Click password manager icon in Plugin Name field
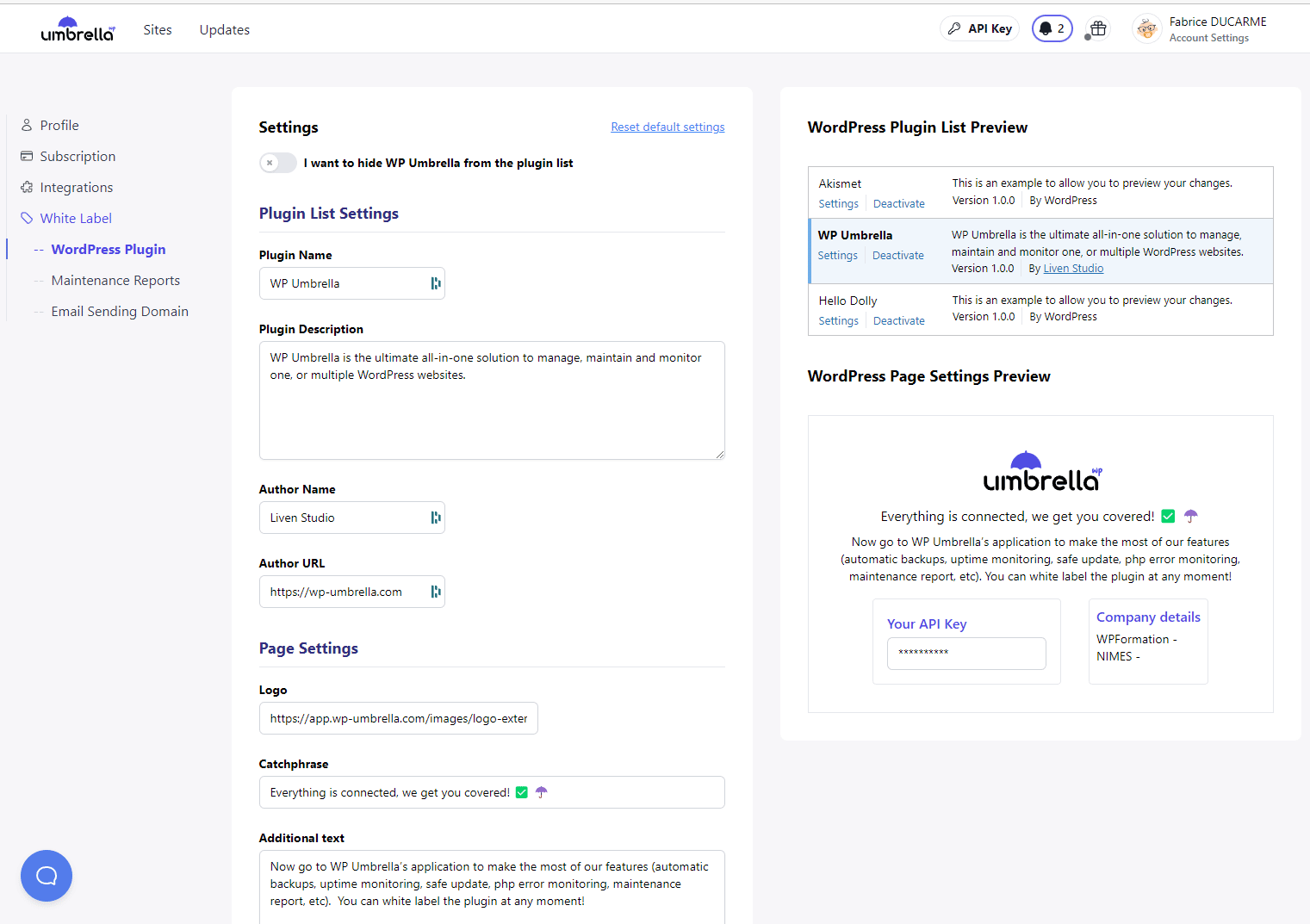The image size is (1310, 924). pyautogui.click(x=435, y=283)
